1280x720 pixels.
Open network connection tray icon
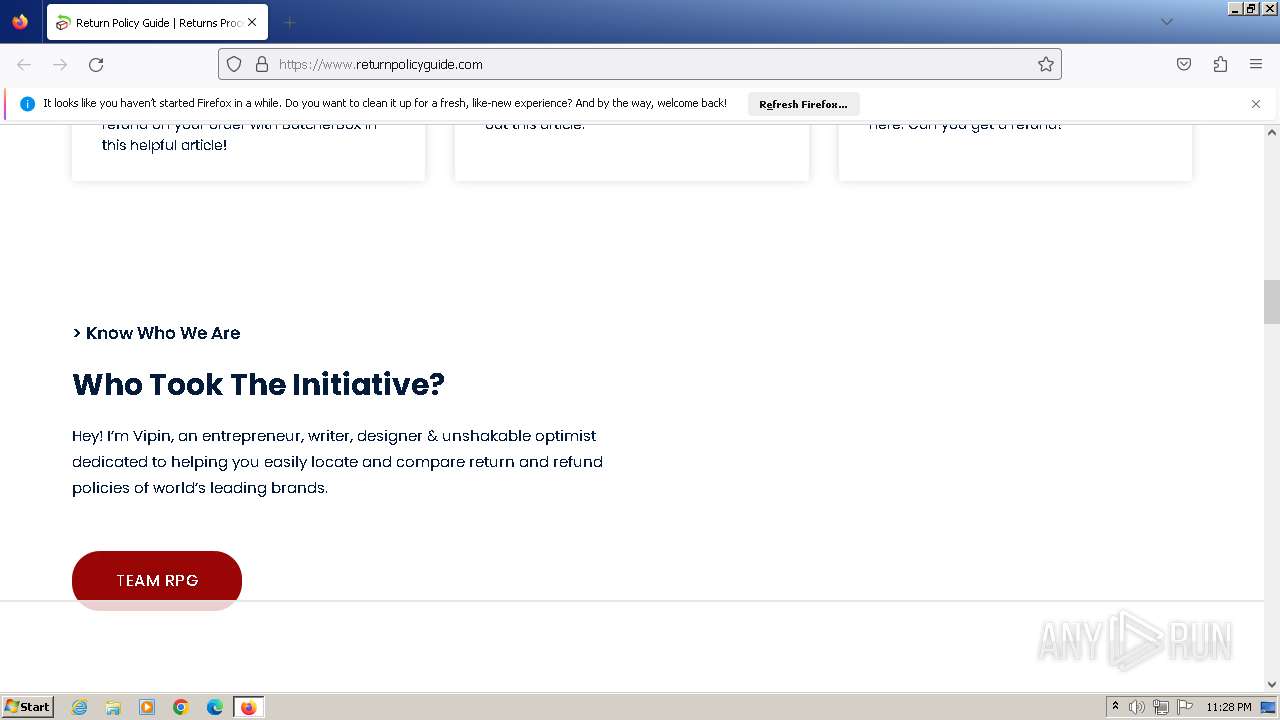(1161, 707)
